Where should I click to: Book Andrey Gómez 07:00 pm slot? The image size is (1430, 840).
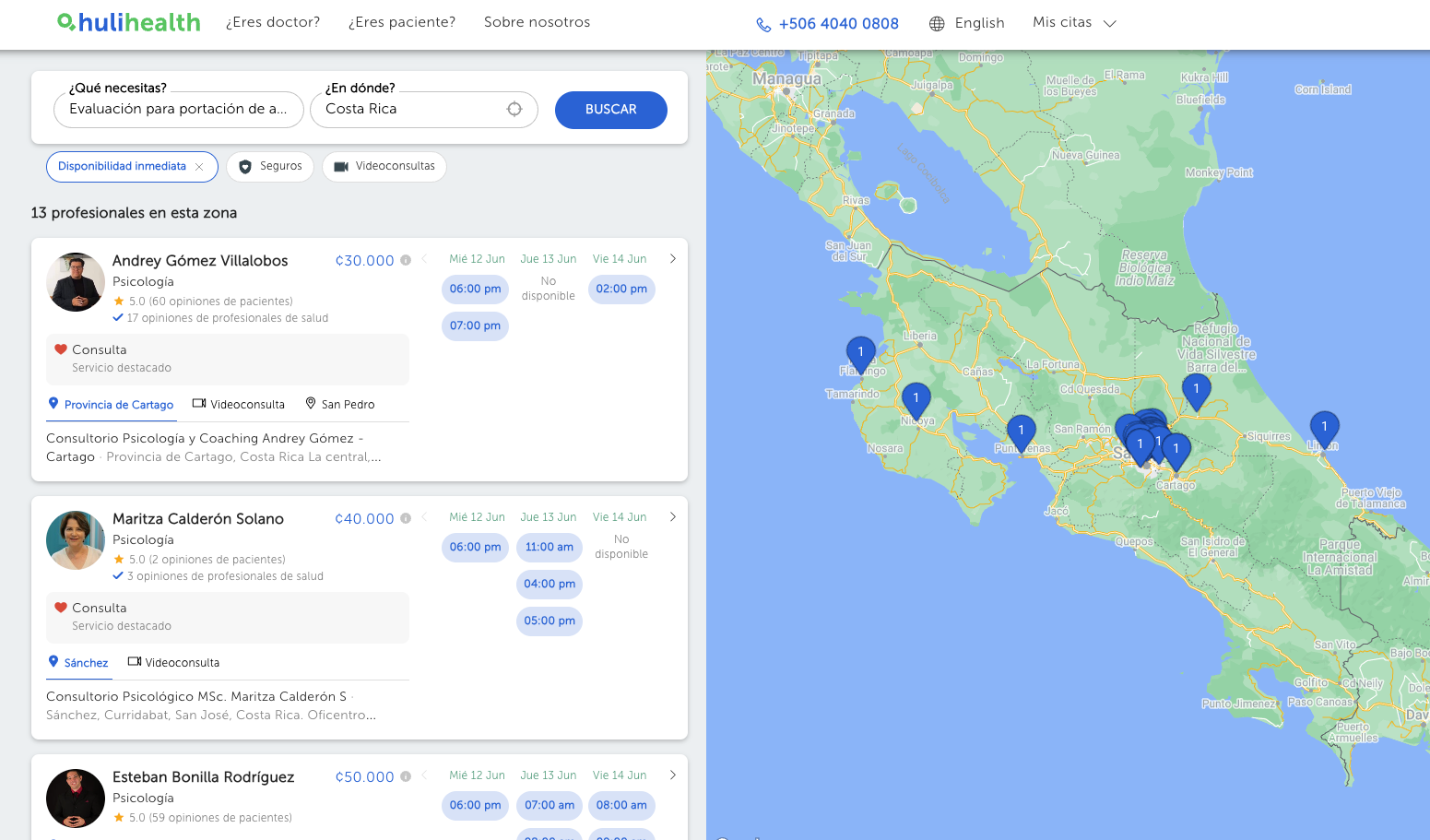(476, 326)
